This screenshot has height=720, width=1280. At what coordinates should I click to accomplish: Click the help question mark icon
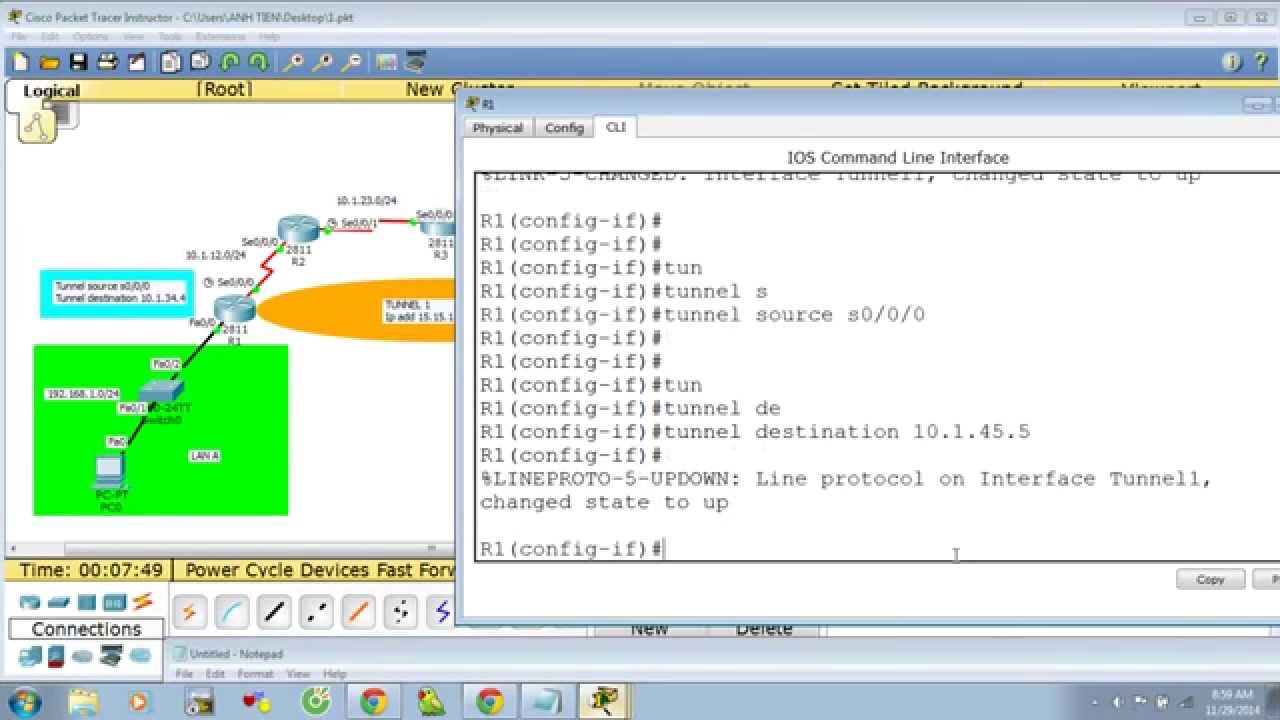(1261, 62)
